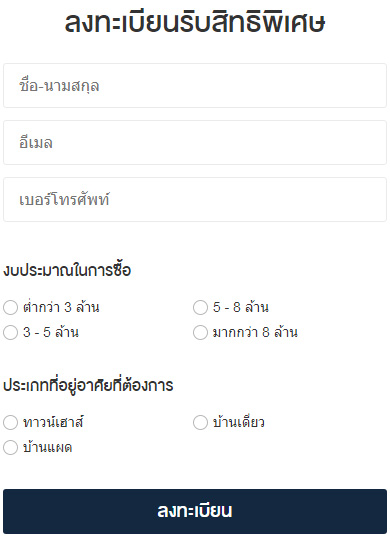Submit the form with the ลงทะเบียน button
Screen dimensions: 390x540
pos(195,511)
